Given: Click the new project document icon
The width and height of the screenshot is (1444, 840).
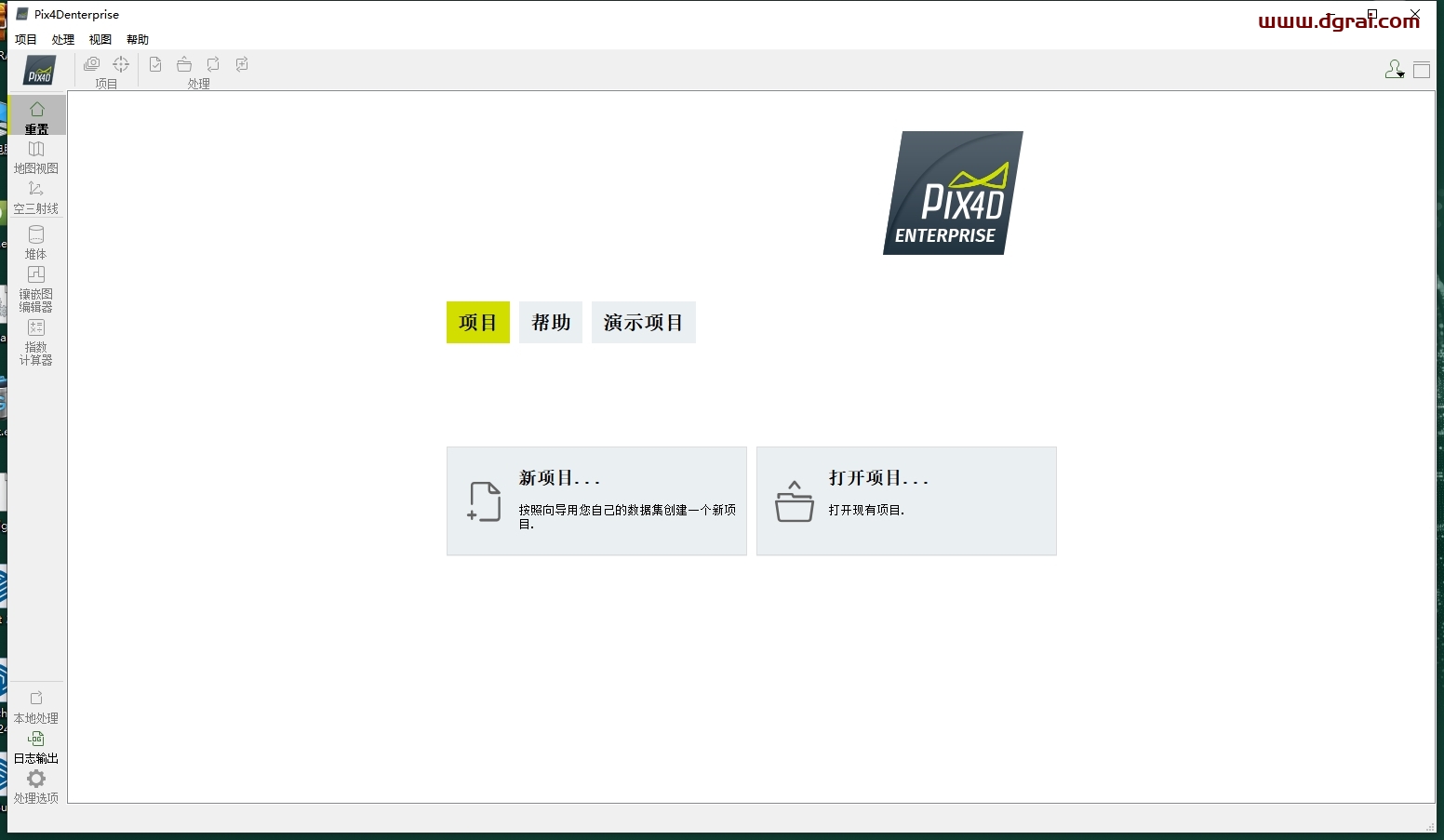Looking at the screenshot, I should point(484,501).
